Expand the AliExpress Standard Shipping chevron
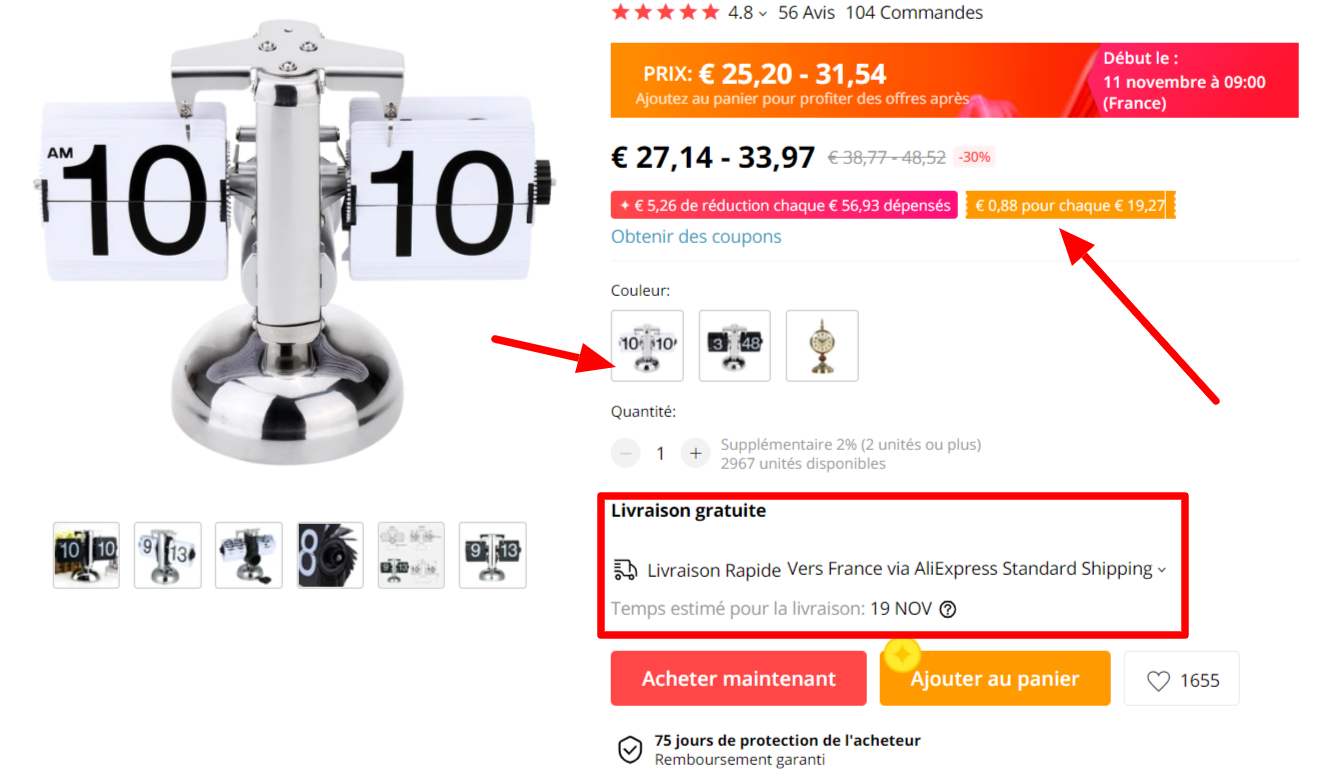 click(x=1161, y=570)
